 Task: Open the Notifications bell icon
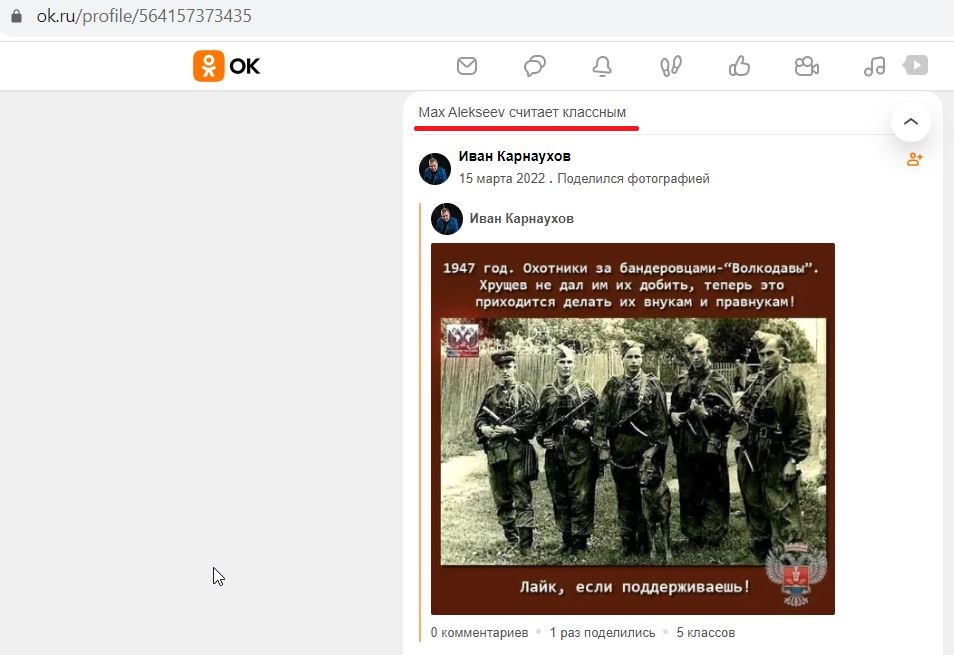click(602, 66)
